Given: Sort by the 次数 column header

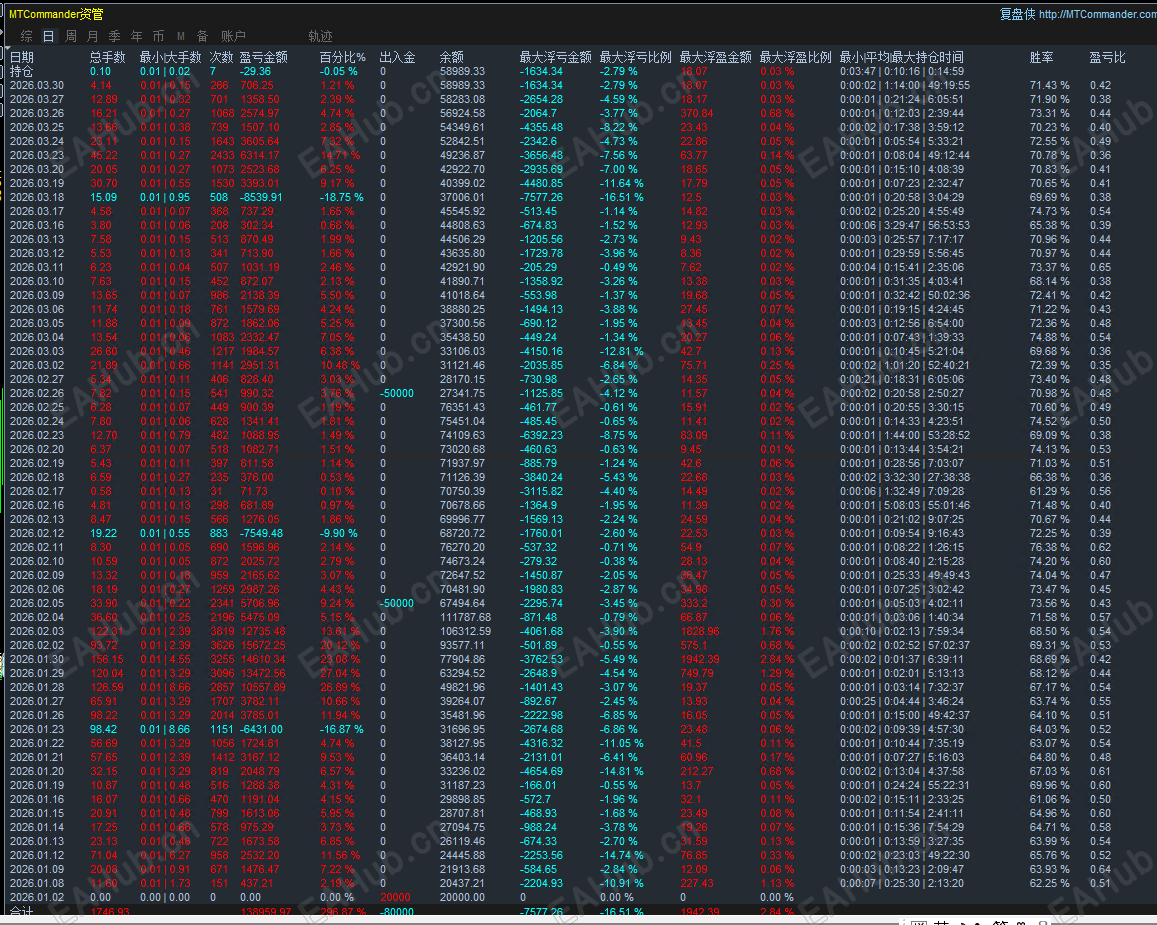Looking at the screenshot, I should [221, 57].
